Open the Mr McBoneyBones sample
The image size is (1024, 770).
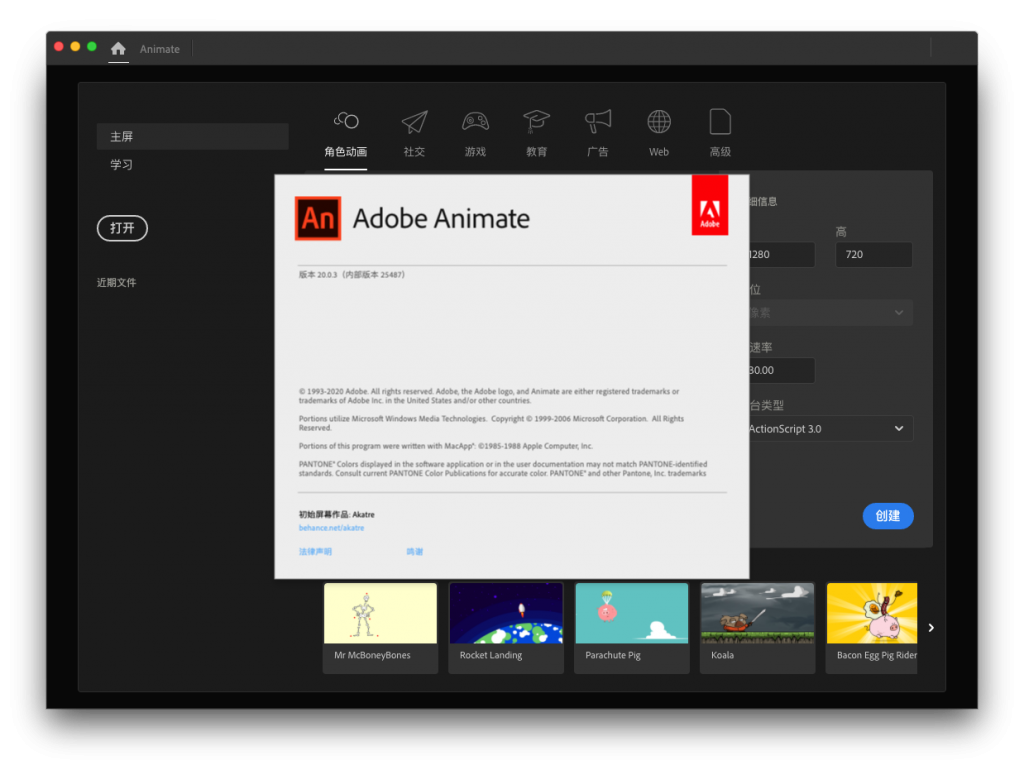coord(380,628)
